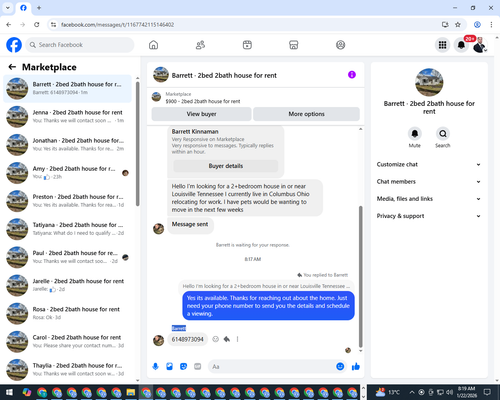Click the 6148973094 phone number message

(x=188, y=339)
